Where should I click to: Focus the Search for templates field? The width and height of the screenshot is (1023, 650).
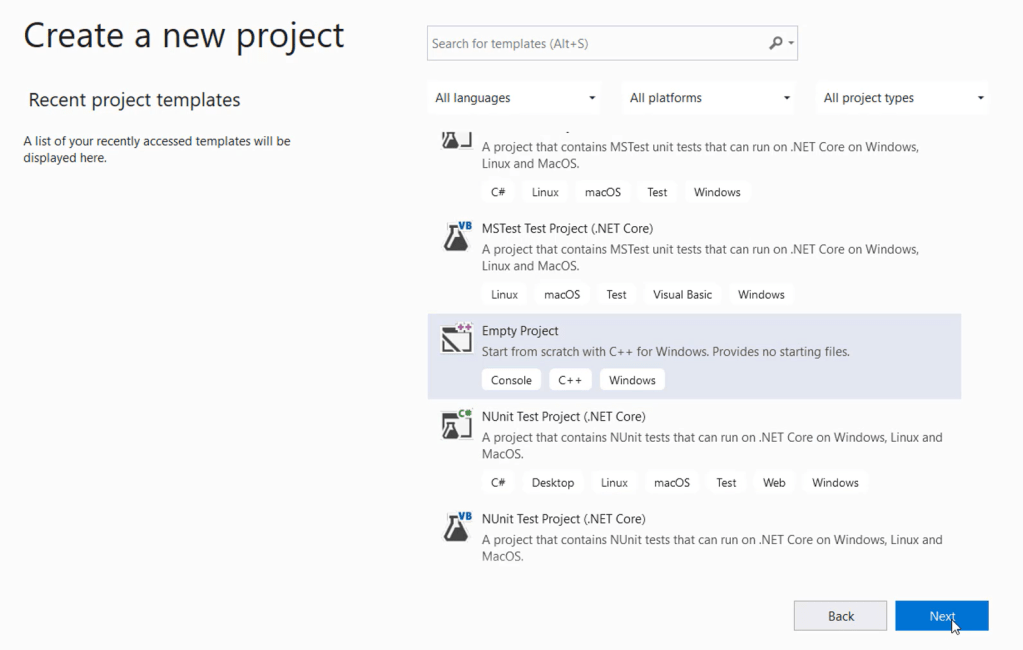click(x=612, y=43)
